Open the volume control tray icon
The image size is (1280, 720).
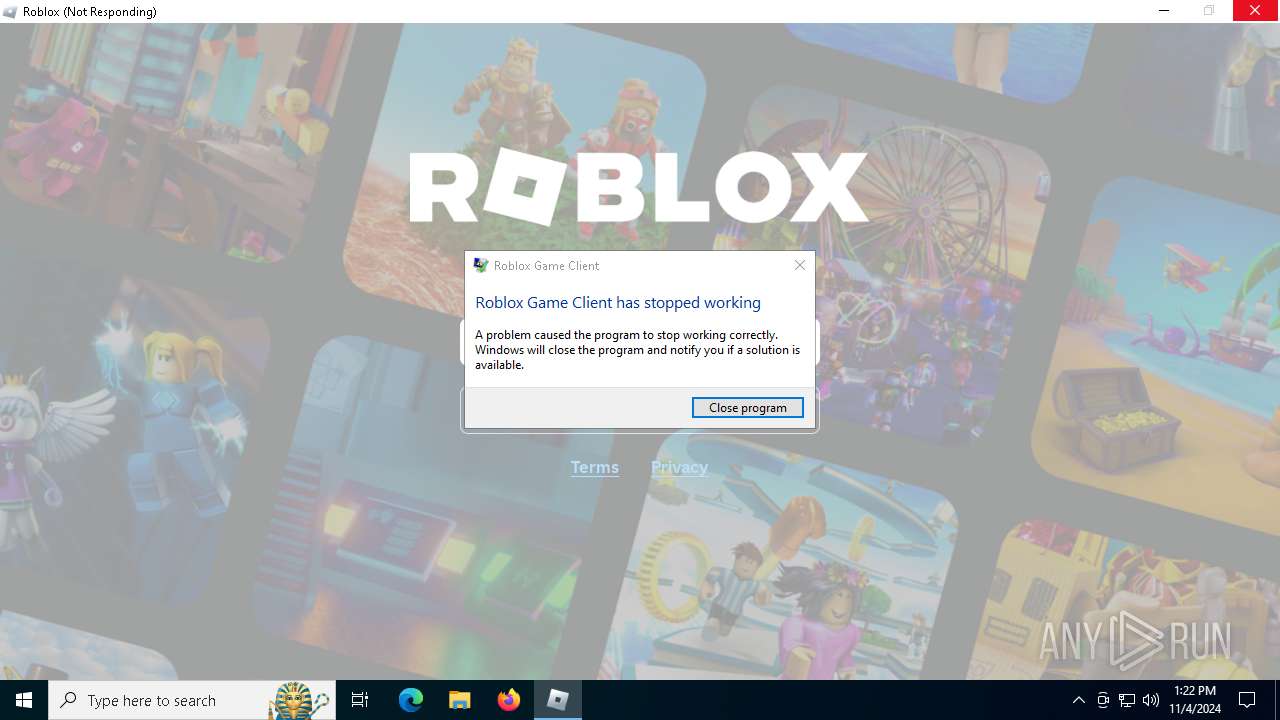pyautogui.click(x=1151, y=700)
